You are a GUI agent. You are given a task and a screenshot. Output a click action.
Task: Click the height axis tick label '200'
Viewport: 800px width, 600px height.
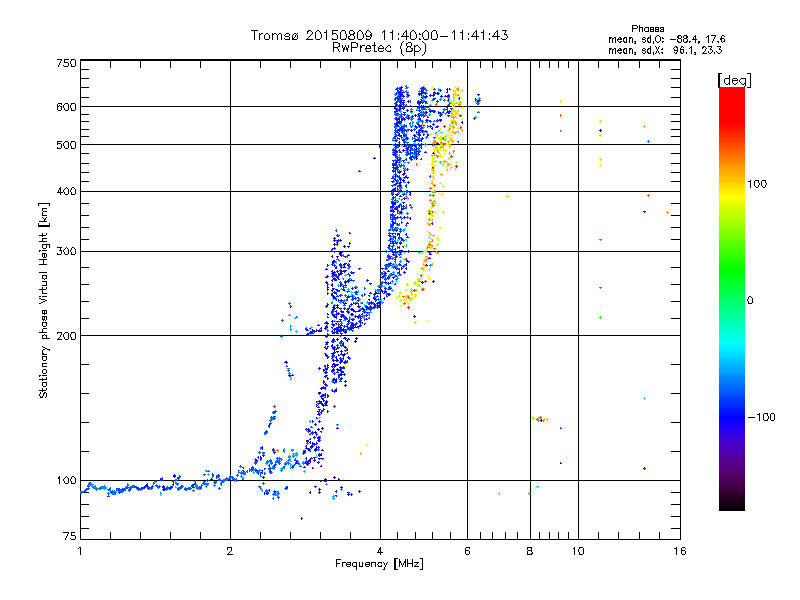[x=66, y=336]
